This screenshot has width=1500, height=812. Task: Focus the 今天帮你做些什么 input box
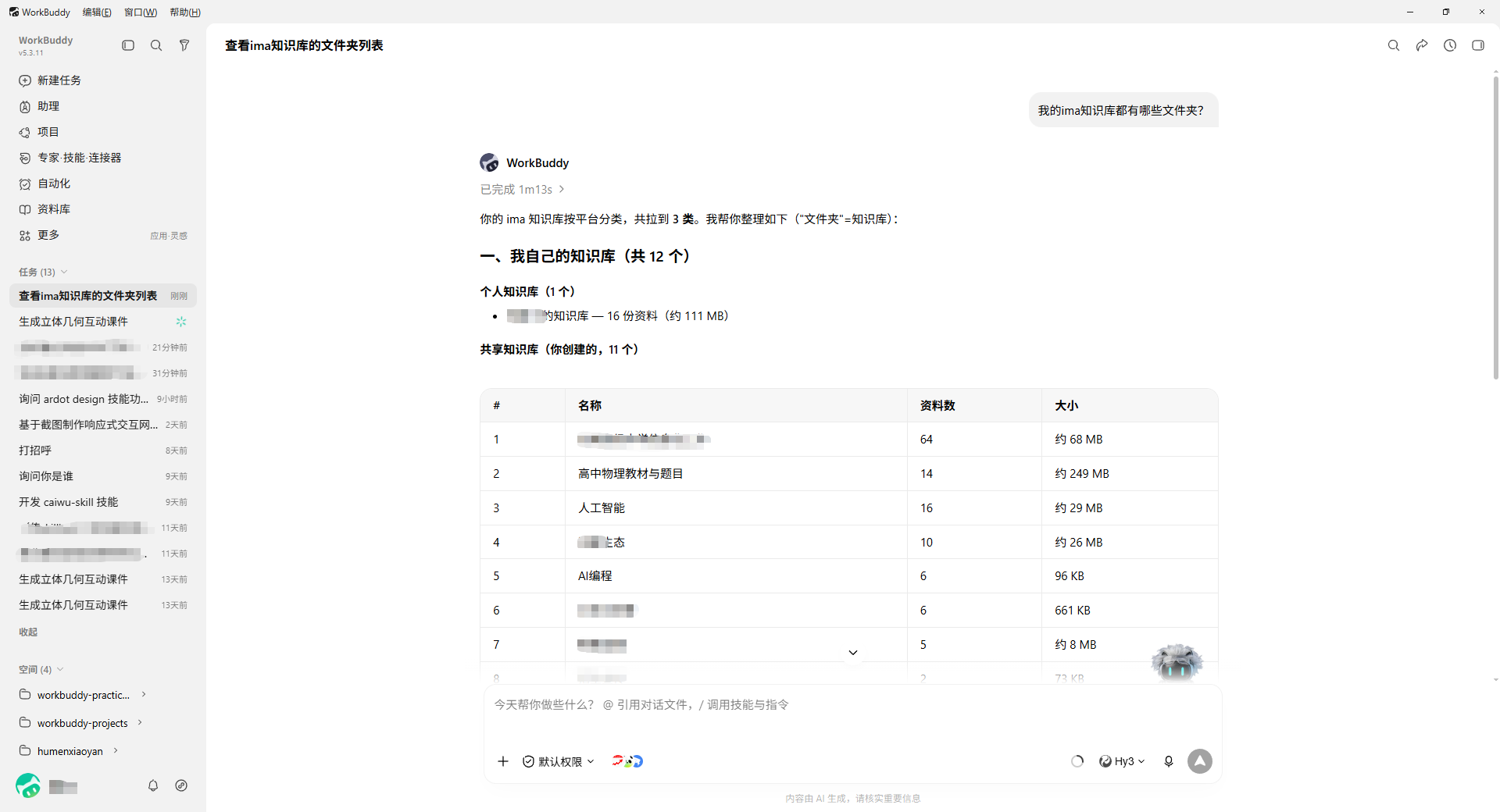pyautogui.click(x=852, y=705)
